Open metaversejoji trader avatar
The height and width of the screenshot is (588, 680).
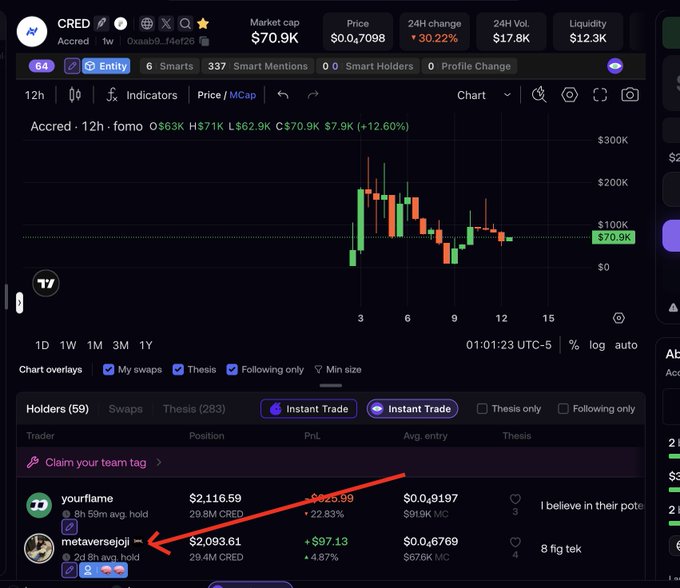click(x=39, y=548)
